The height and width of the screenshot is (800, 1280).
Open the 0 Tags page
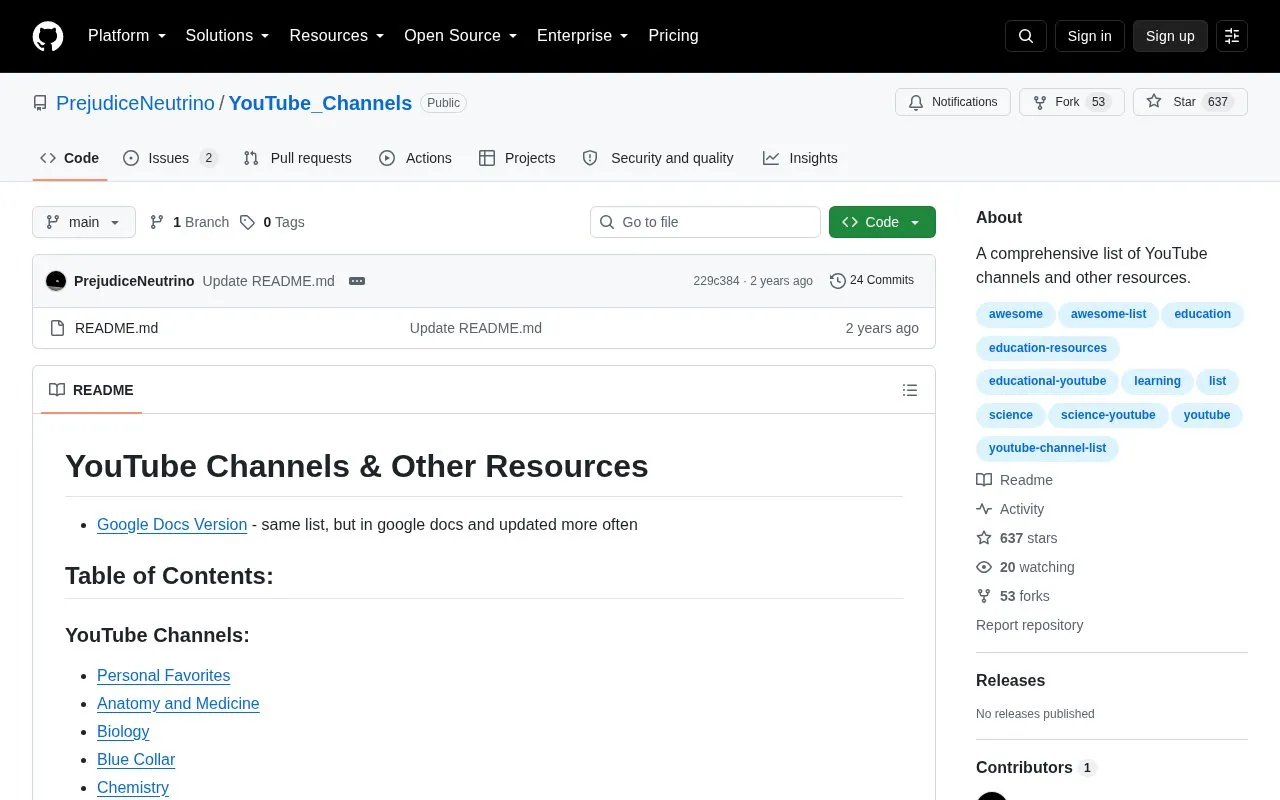point(272,222)
